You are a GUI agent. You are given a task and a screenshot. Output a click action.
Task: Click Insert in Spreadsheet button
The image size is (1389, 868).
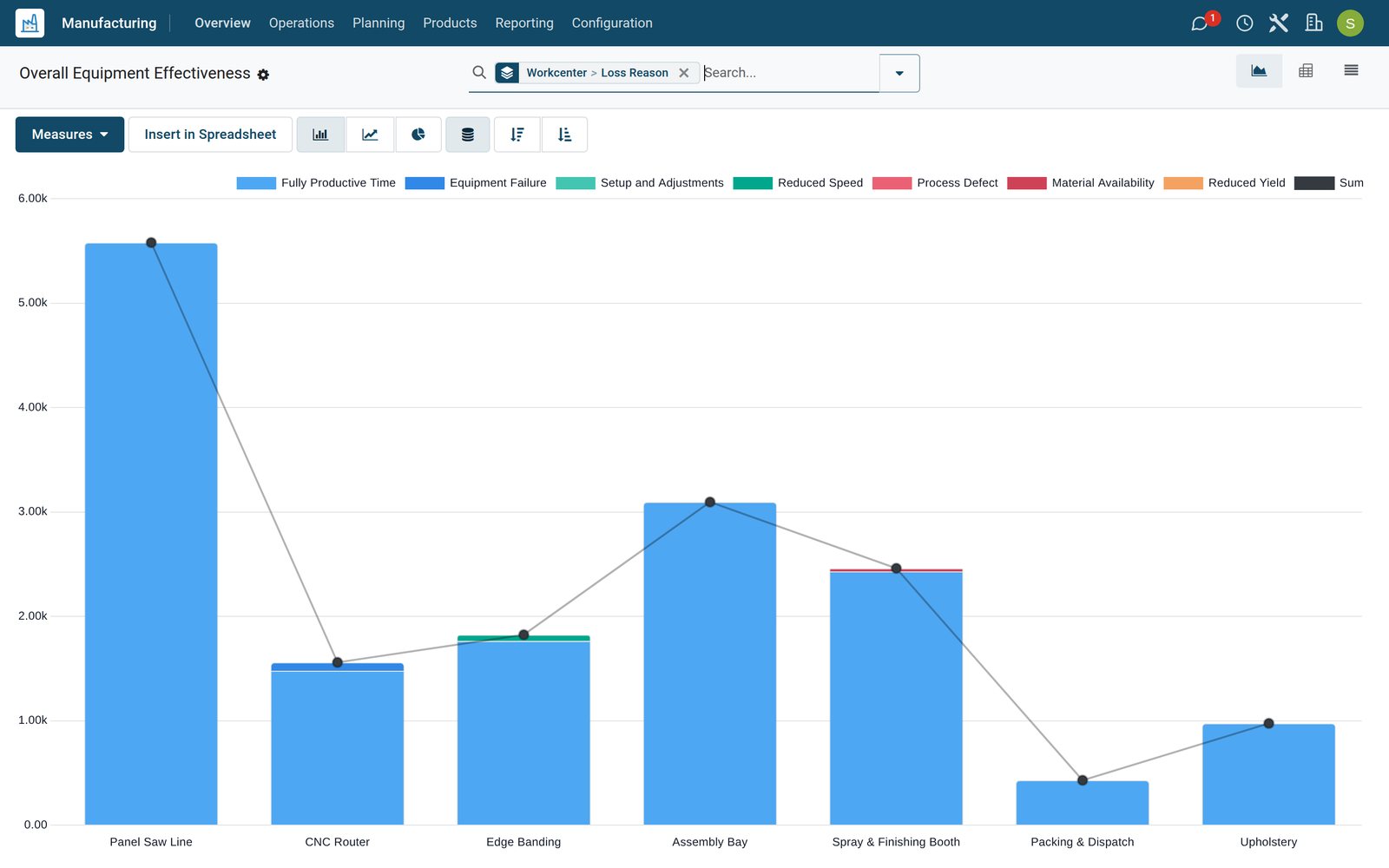point(210,135)
